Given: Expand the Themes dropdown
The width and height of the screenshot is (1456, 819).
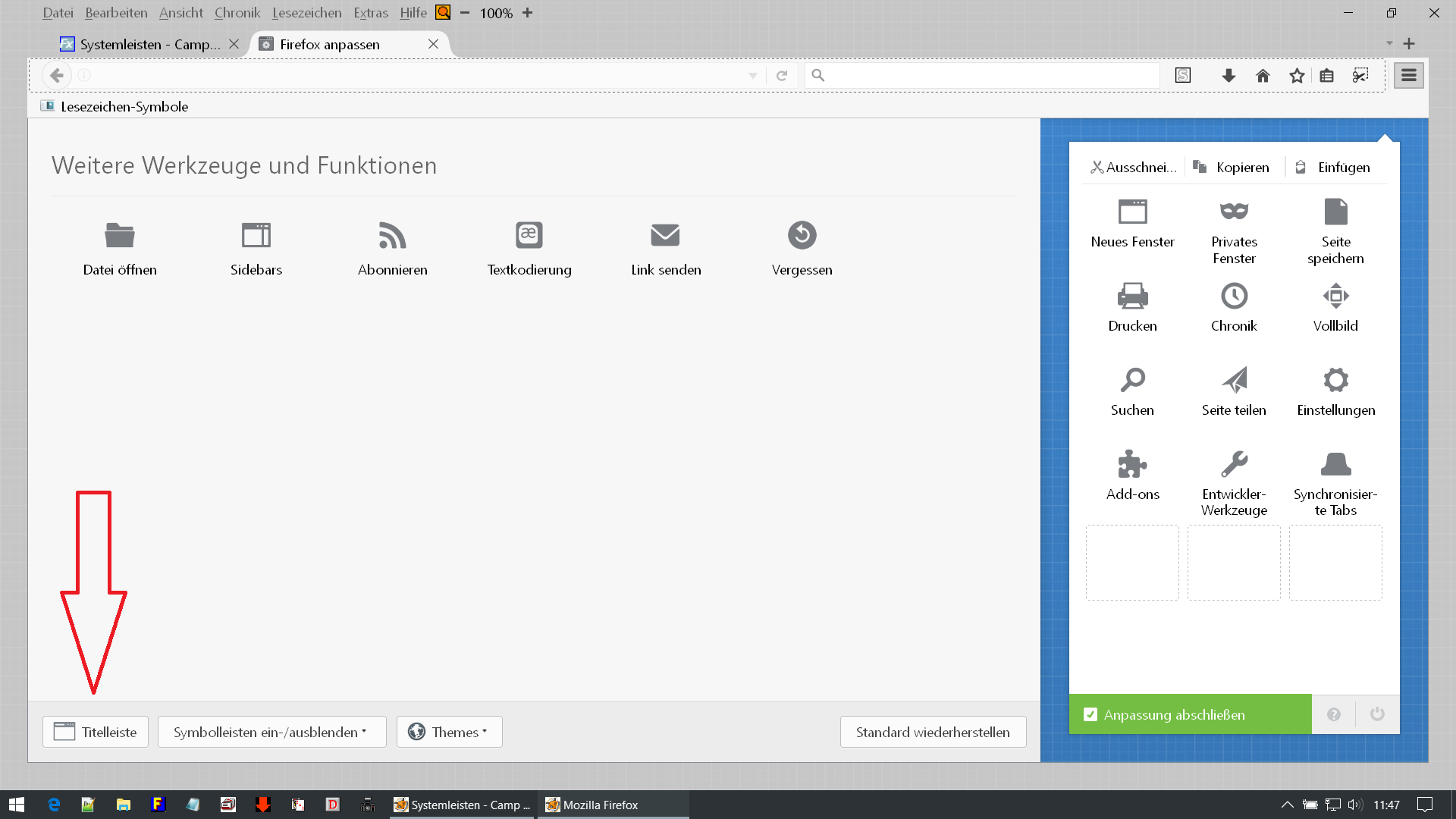Looking at the screenshot, I should pos(449,732).
